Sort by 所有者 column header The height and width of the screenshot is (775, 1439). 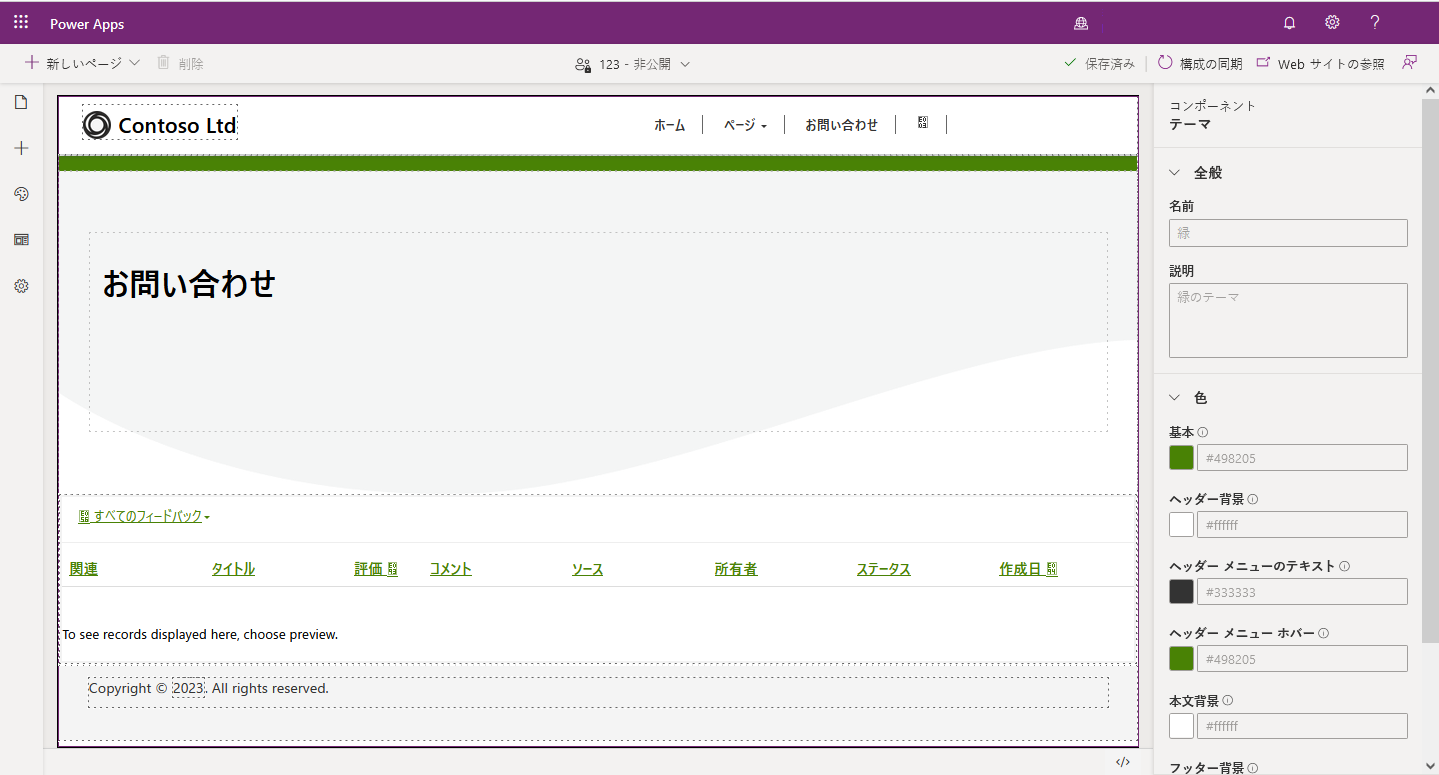pyautogui.click(x=736, y=569)
